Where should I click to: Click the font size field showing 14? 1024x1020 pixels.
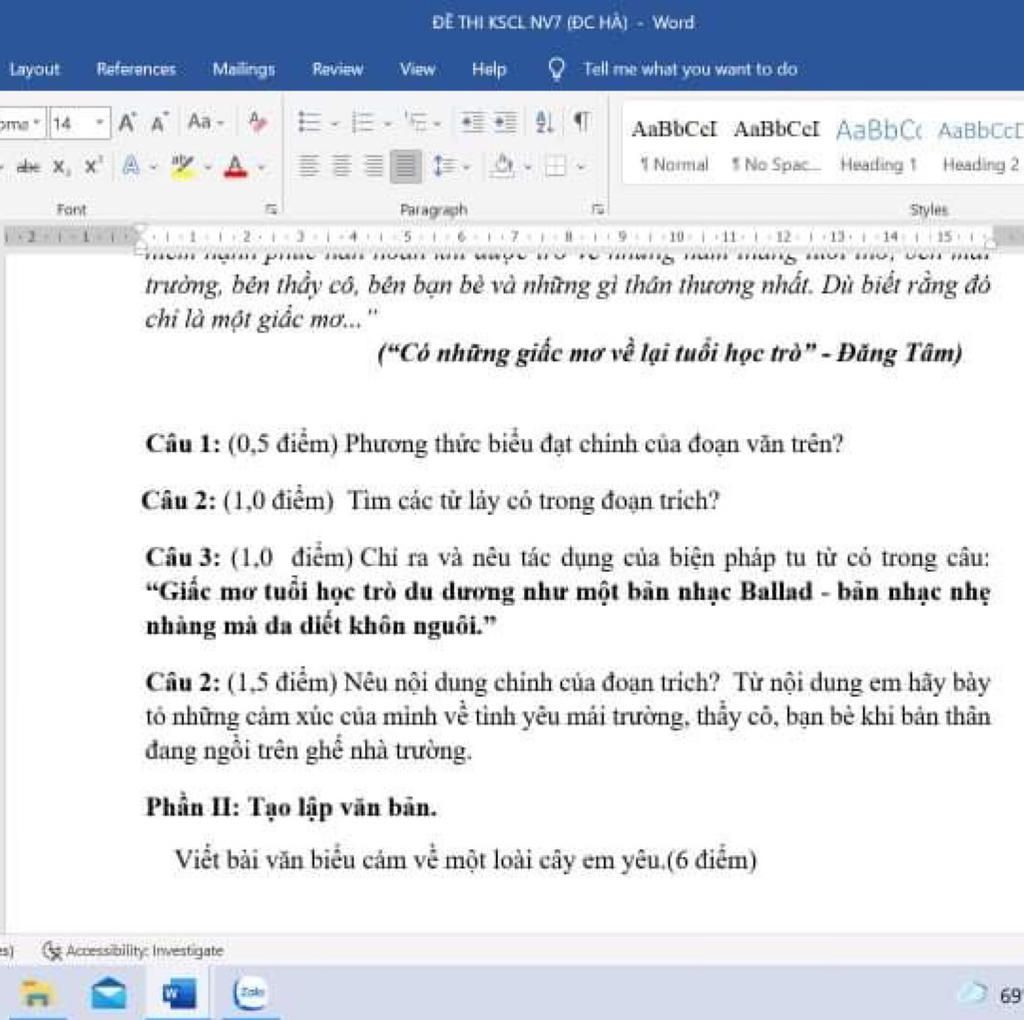[72, 123]
